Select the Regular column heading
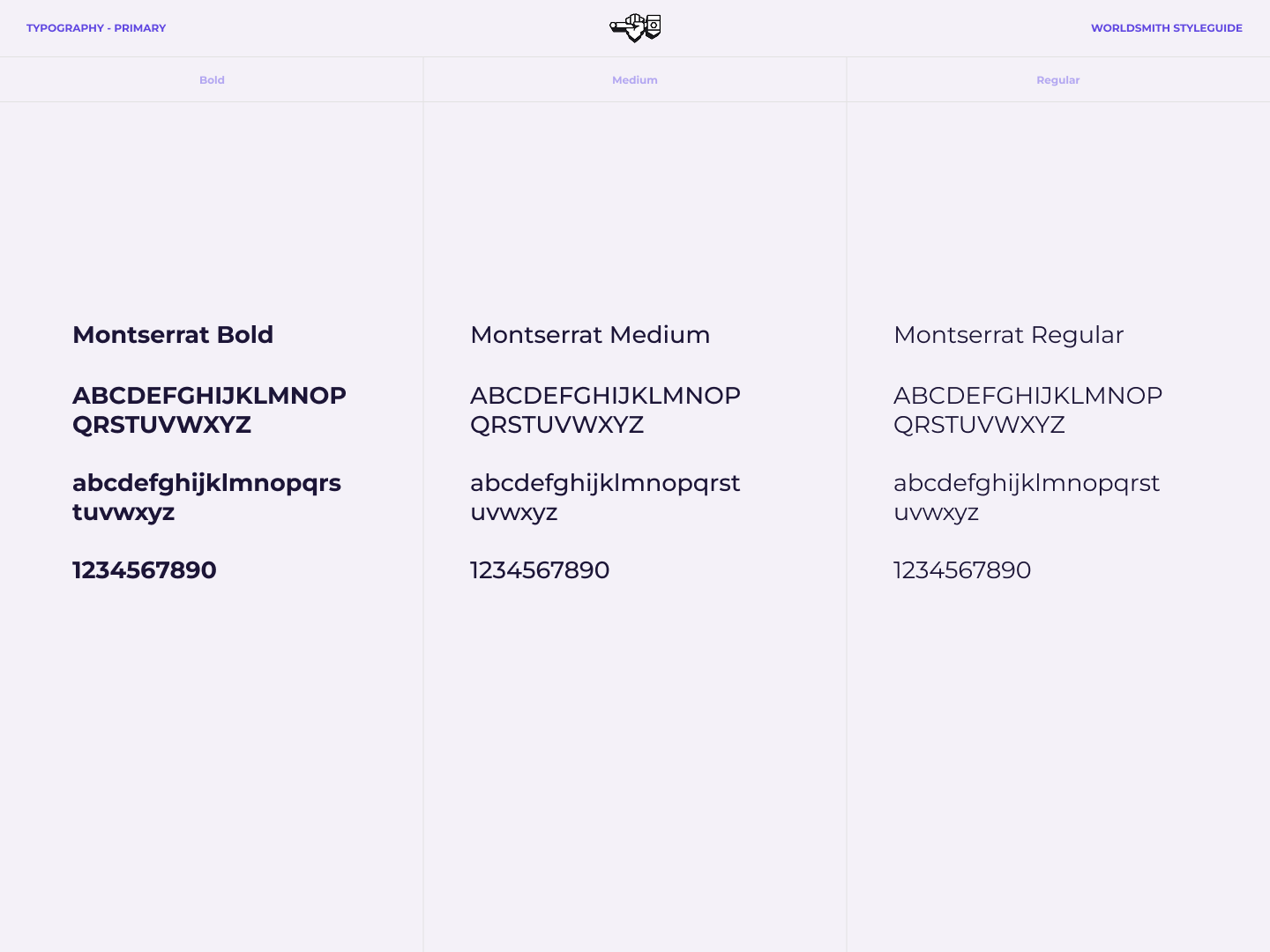The width and height of the screenshot is (1270, 952). (x=1057, y=80)
